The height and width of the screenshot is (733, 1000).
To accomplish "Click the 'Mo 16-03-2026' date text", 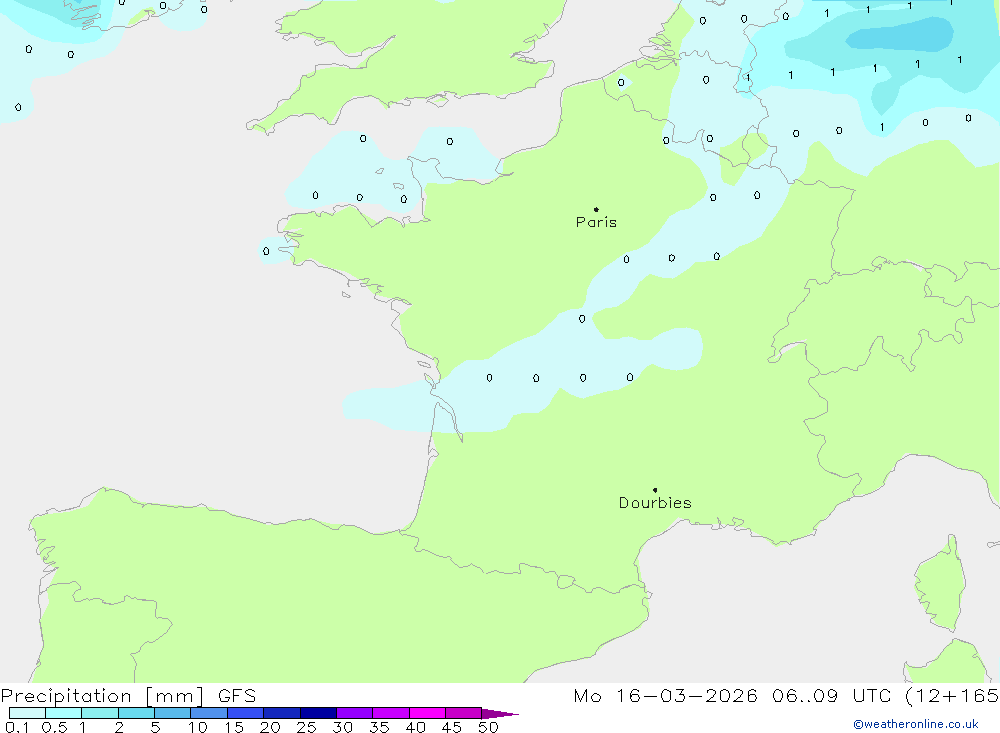I will click(665, 695).
